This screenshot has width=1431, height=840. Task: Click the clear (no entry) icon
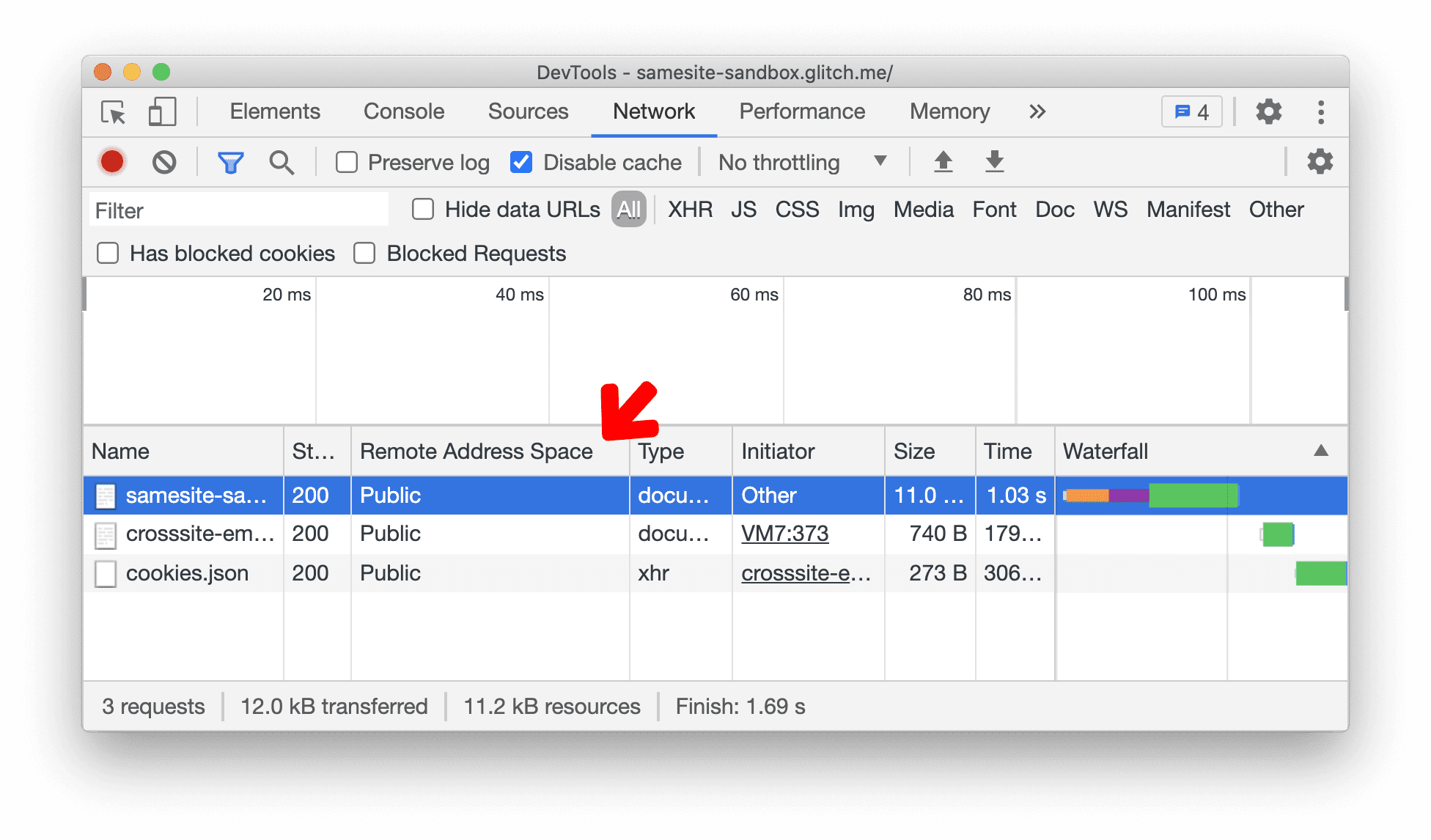(162, 162)
